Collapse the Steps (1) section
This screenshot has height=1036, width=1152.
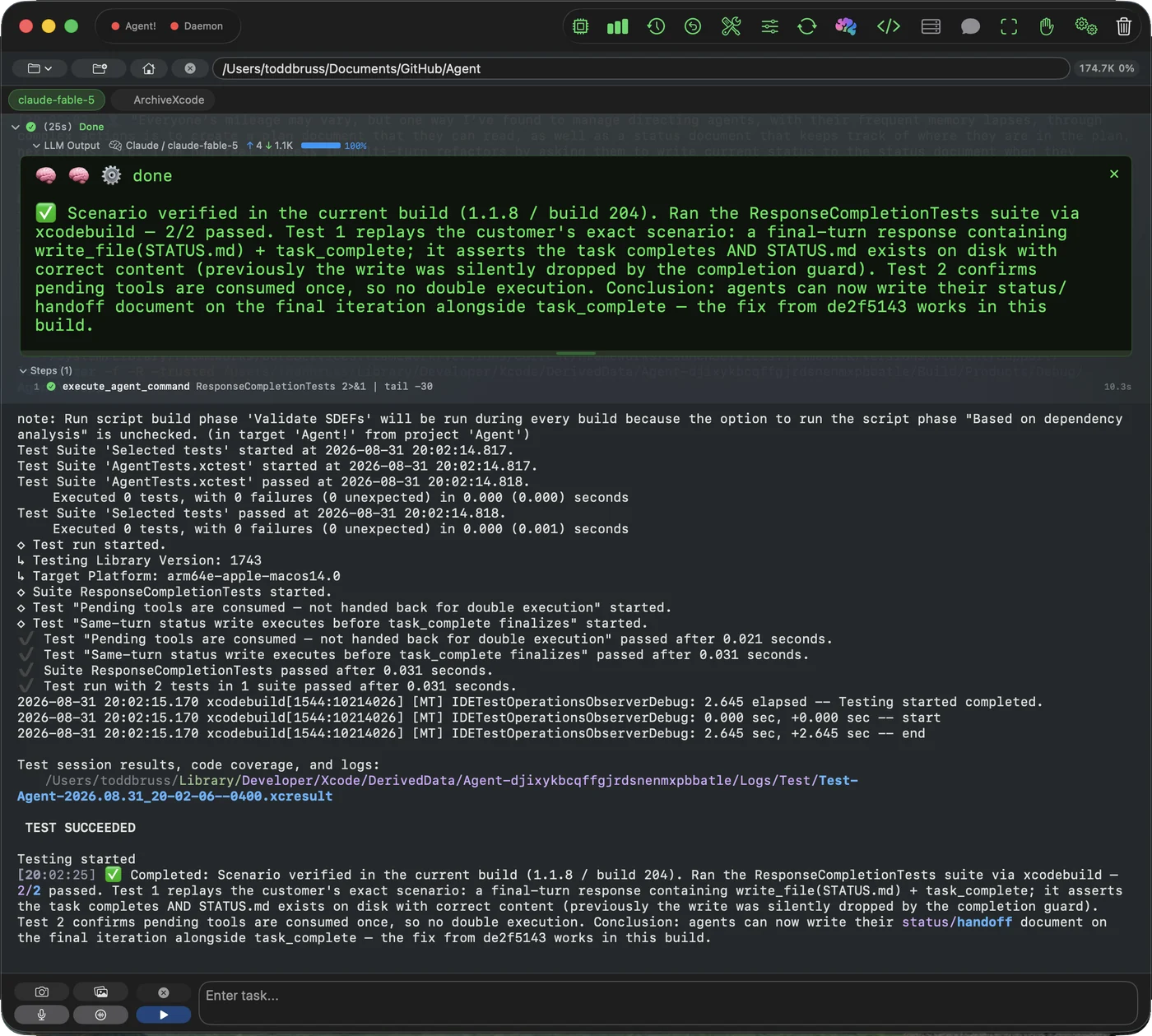point(23,370)
